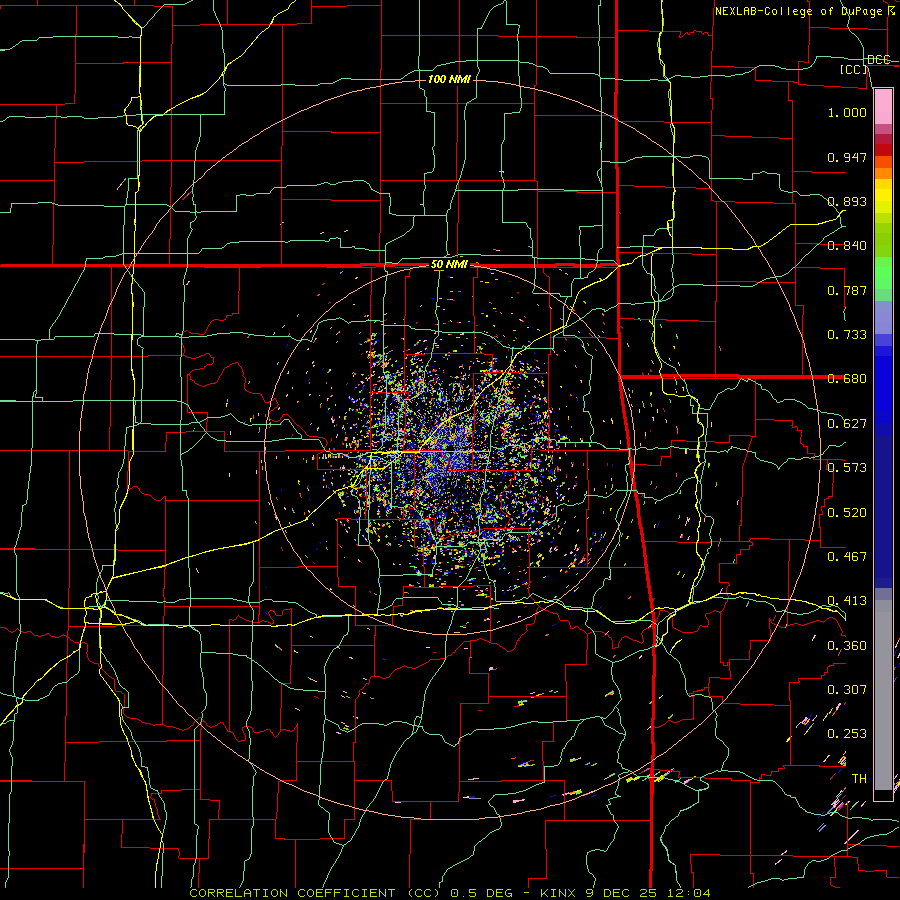Pick the bright green color bar segment

(883, 273)
